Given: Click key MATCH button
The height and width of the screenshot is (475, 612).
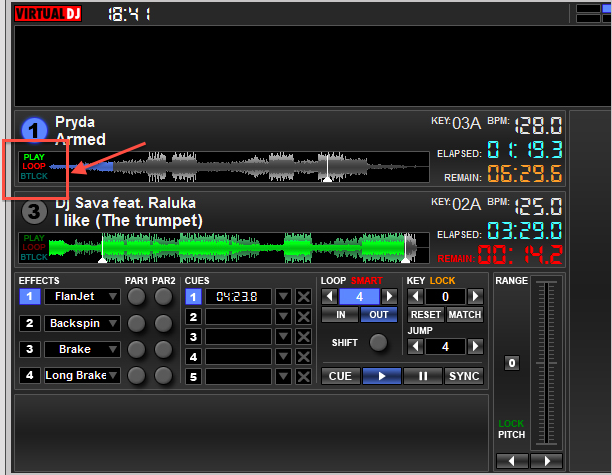Looking at the screenshot, I should (x=465, y=315).
